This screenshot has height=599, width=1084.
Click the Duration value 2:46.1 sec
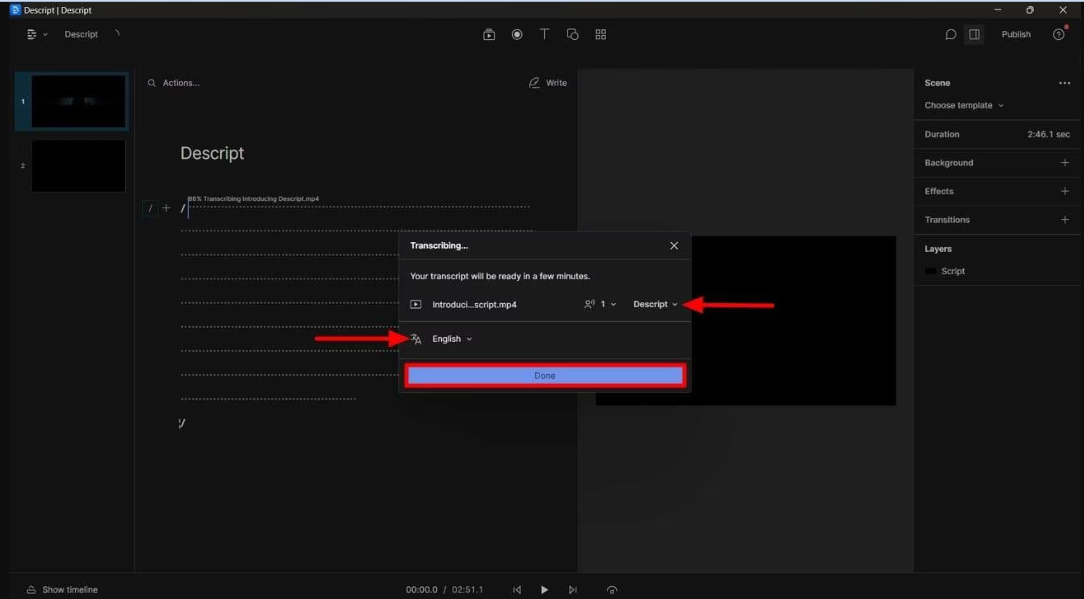[x=1048, y=134]
